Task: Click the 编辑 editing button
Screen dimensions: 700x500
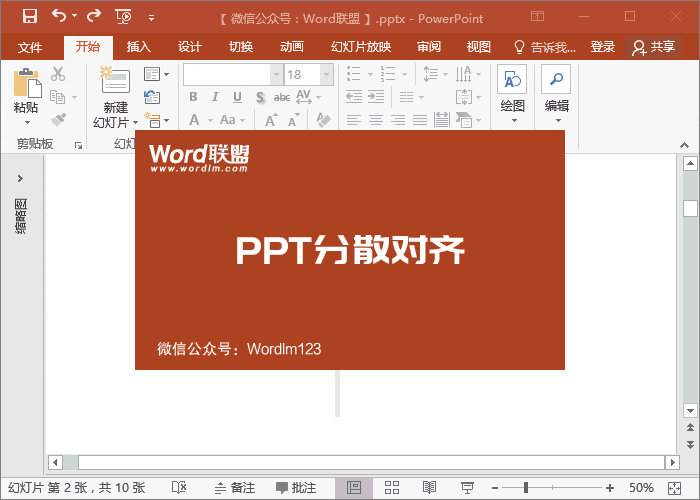Action: click(x=556, y=94)
